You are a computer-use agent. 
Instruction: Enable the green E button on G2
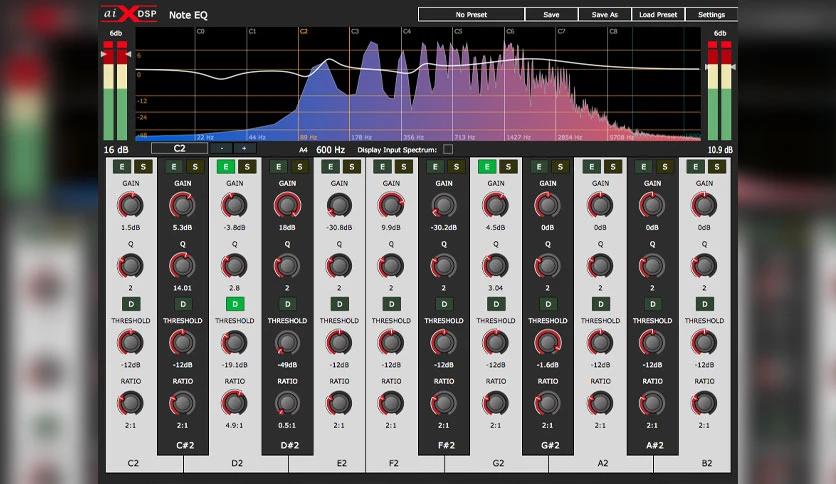click(487, 167)
